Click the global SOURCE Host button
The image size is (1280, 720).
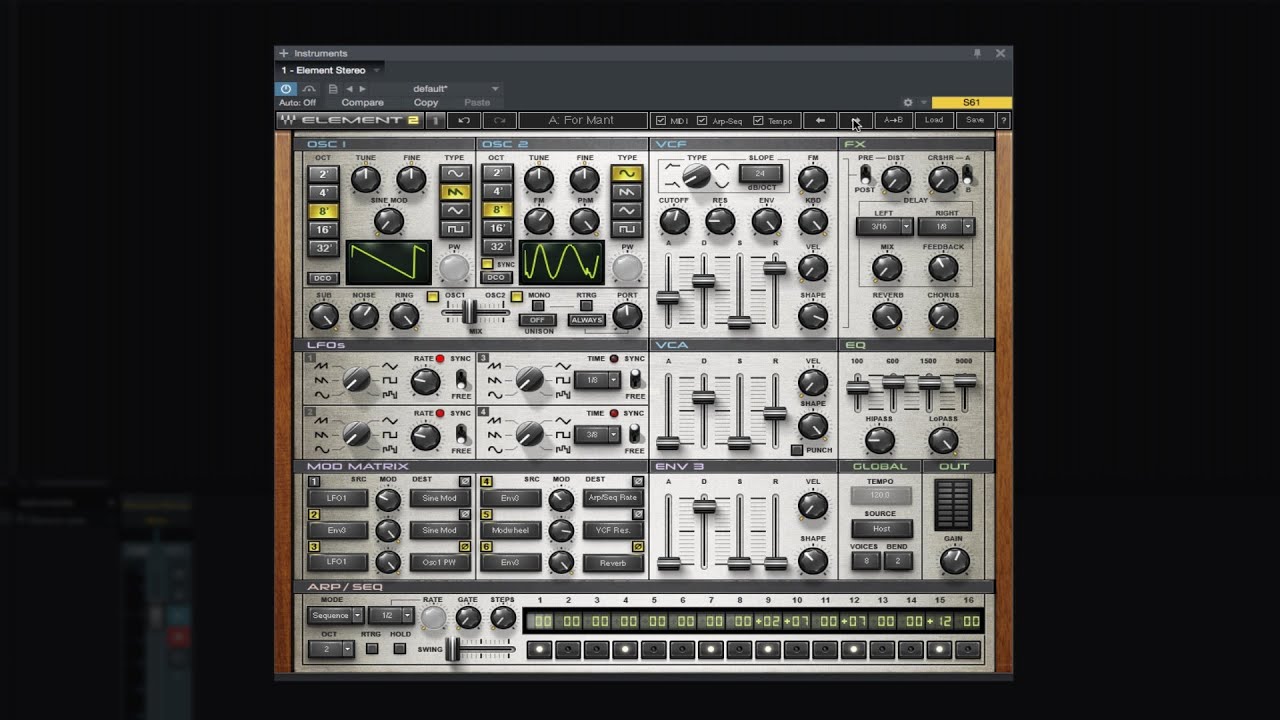(881, 529)
